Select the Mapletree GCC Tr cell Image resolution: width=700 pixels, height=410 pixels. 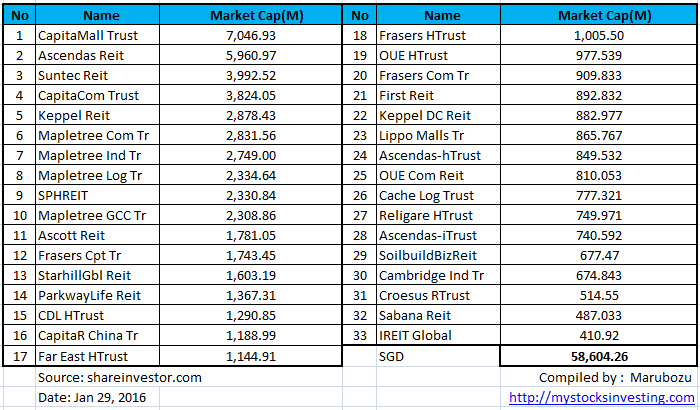(92, 215)
